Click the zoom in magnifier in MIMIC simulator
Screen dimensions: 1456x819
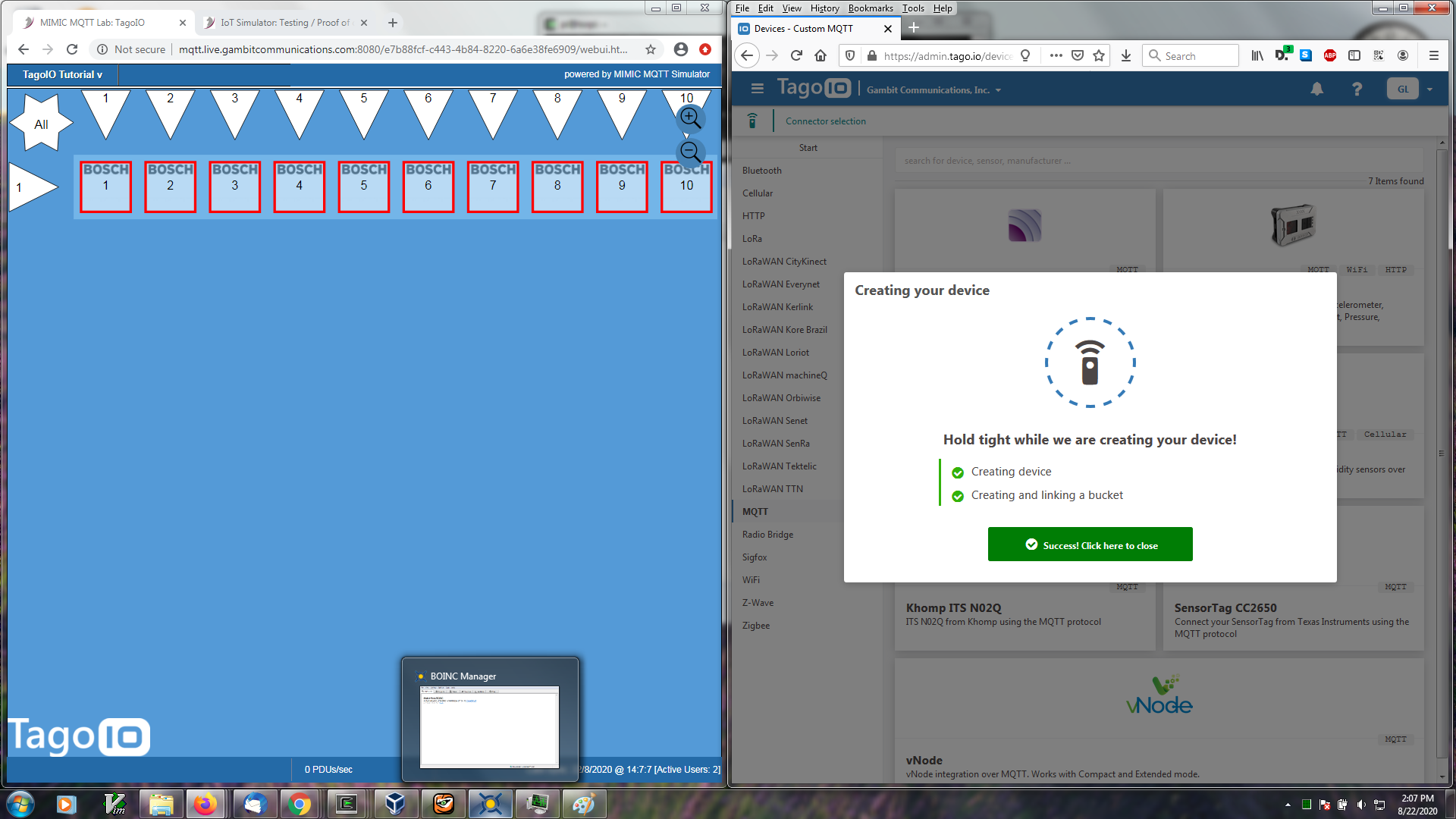click(690, 118)
